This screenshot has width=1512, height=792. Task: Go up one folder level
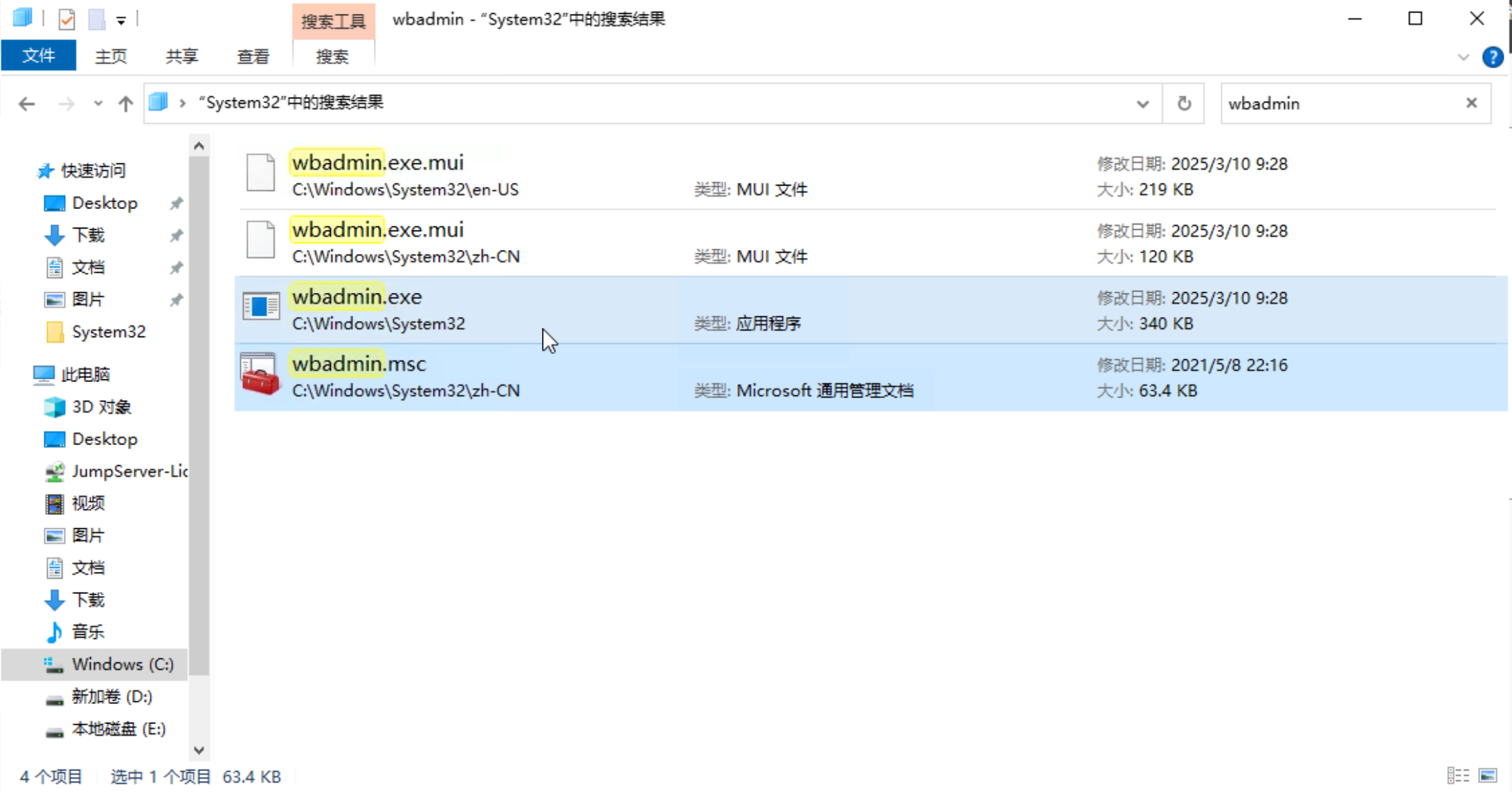[x=125, y=104]
